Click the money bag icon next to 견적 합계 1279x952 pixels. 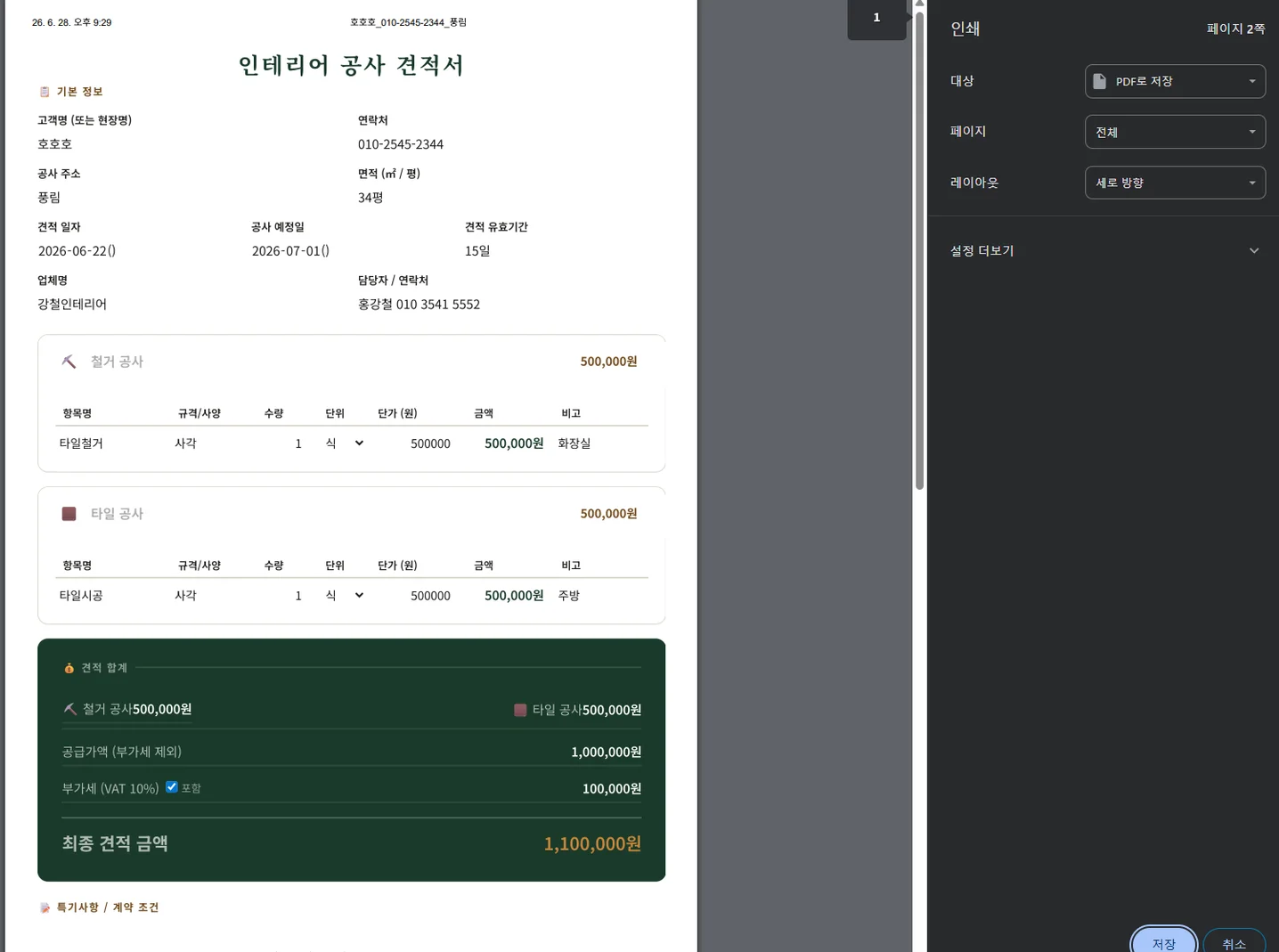(x=69, y=668)
